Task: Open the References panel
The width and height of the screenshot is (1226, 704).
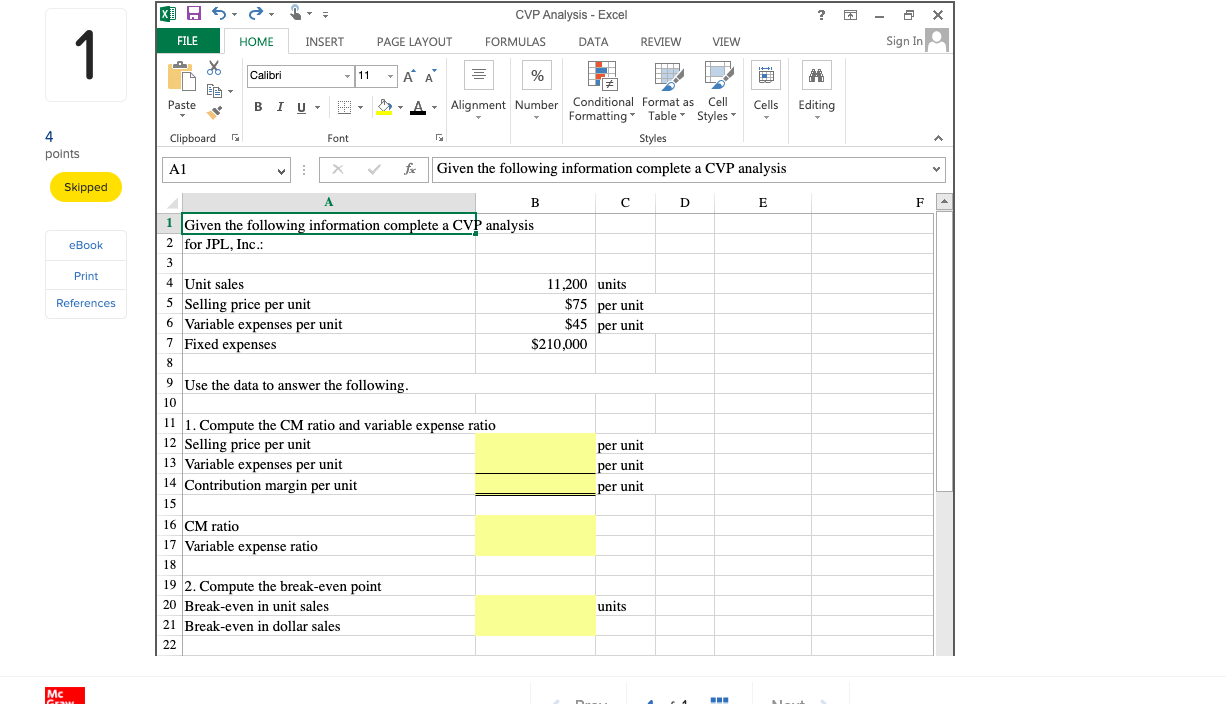Action: pos(85,303)
